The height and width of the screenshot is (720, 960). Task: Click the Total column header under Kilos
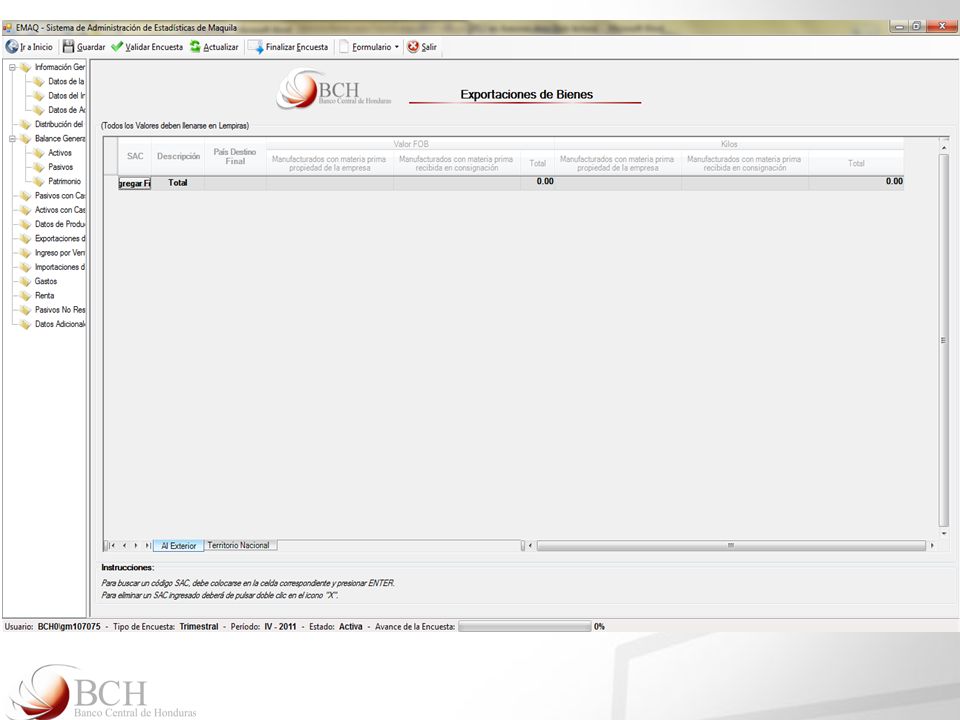(856, 163)
